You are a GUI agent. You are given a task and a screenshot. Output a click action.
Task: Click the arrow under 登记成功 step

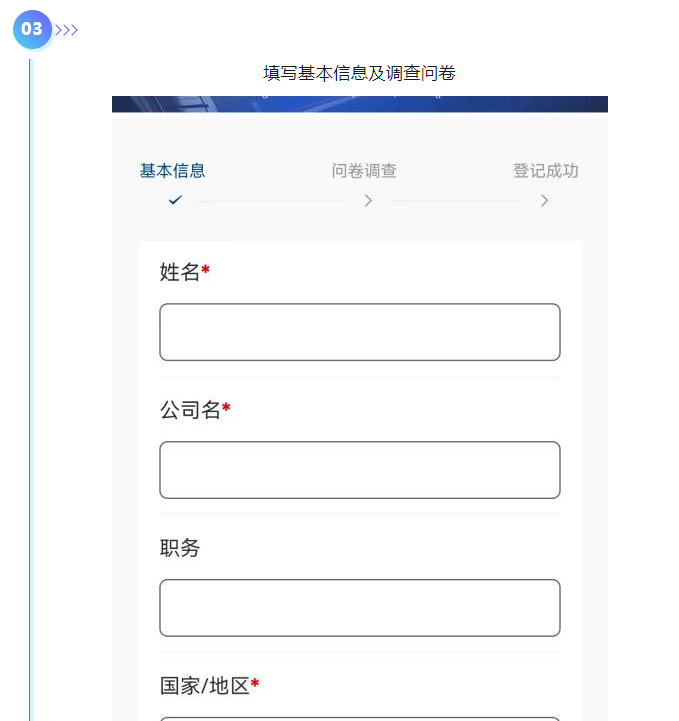(x=544, y=200)
